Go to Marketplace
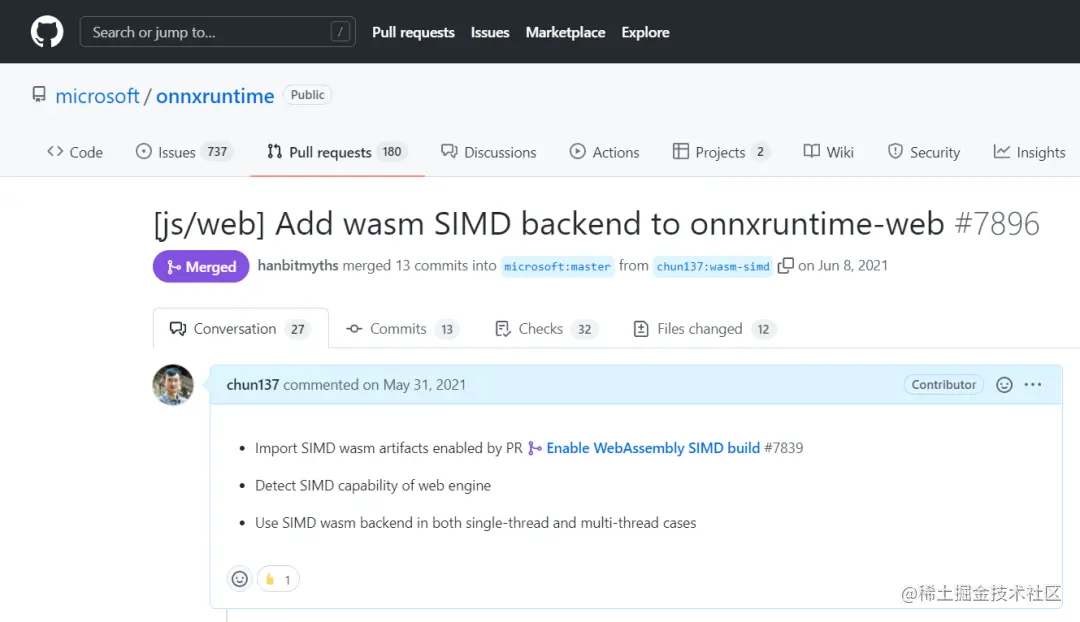 point(565,32)
